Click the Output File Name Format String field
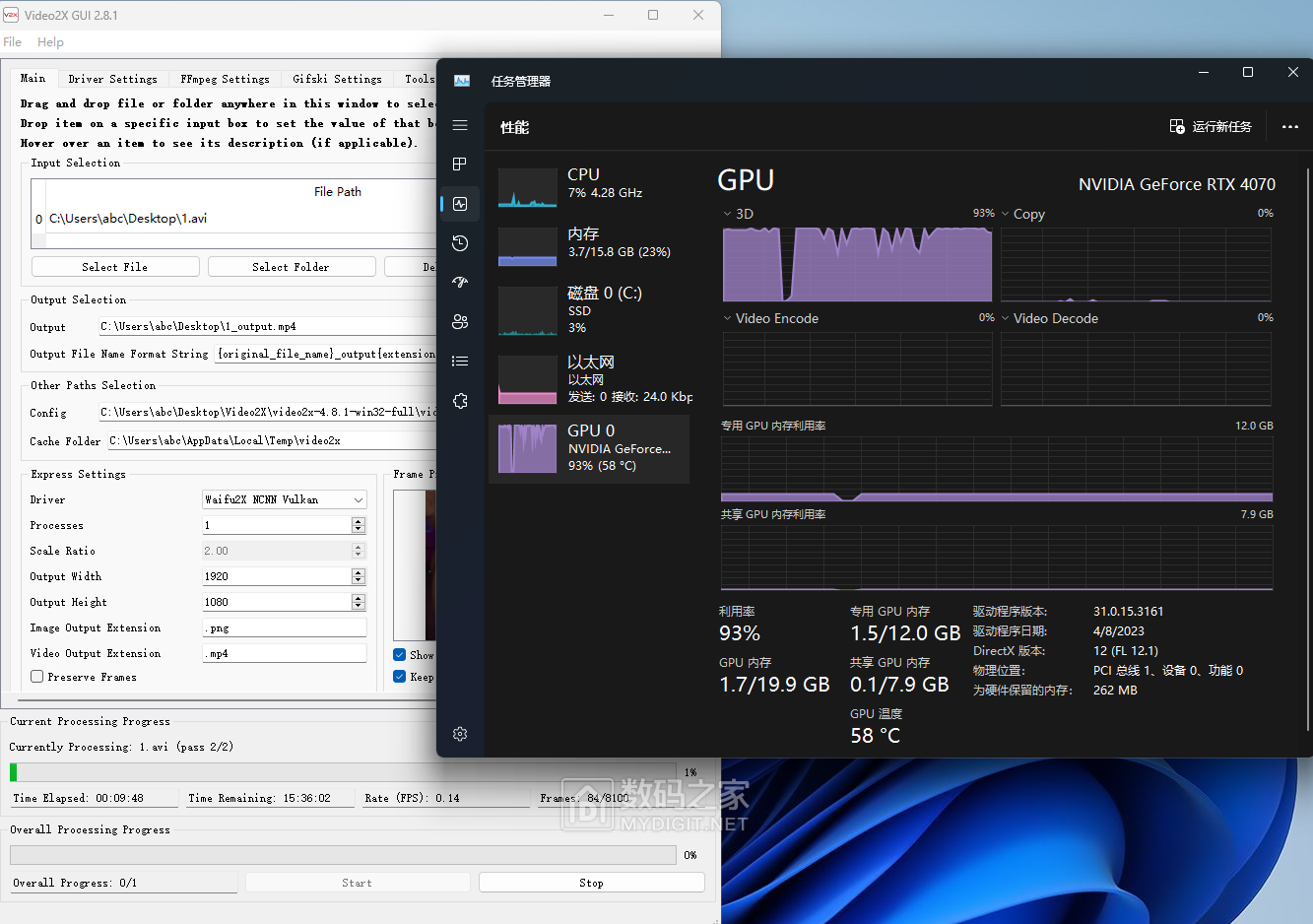Viewport: 1313px width, 924px height. [326, 353]
